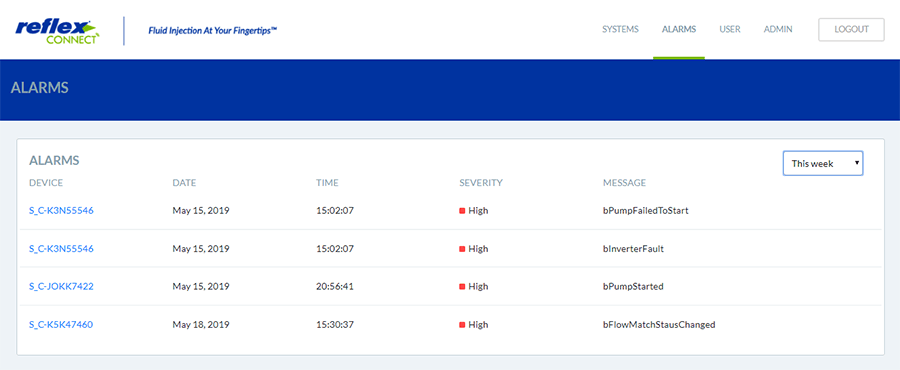The width and height of the screenshot is (900, 370).
Task: Open the User menu item
Action: click(x=730, y=29)
